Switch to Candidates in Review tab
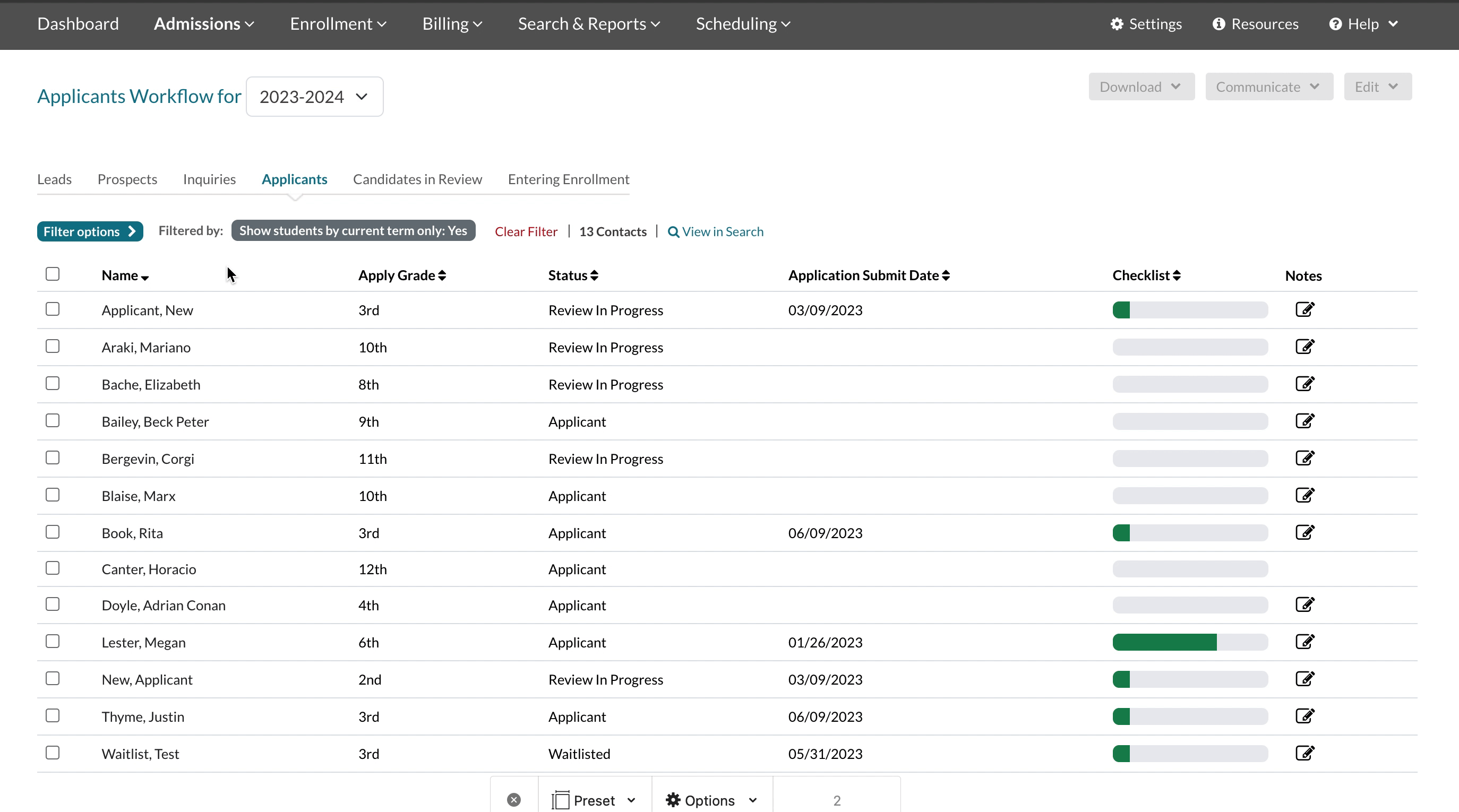This screenshot has height=812, width=1459. point(417,179)
